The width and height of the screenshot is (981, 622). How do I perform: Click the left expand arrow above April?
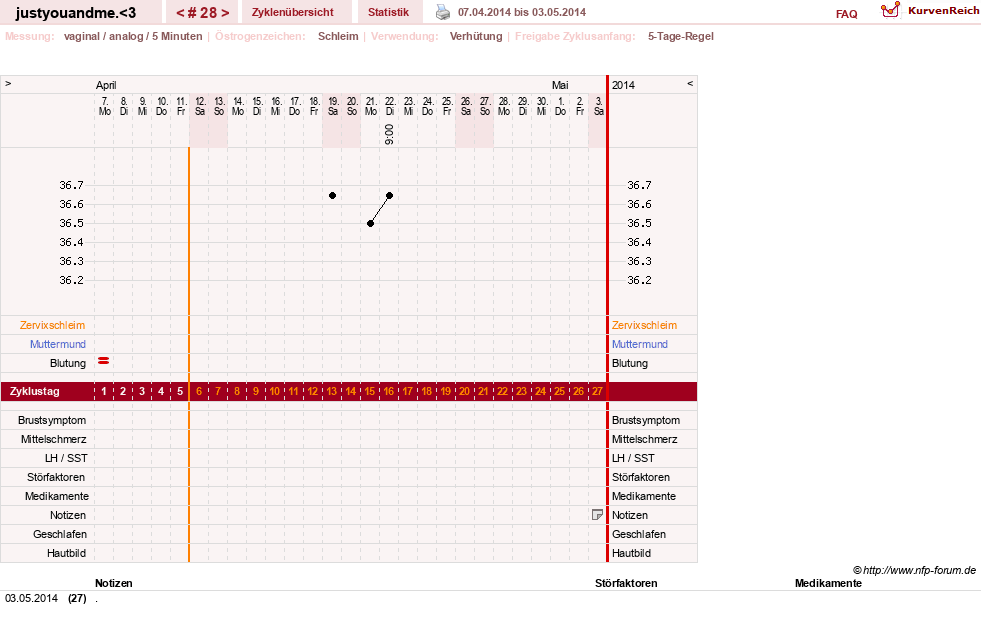pyautogui.click(x=8, y=83)
